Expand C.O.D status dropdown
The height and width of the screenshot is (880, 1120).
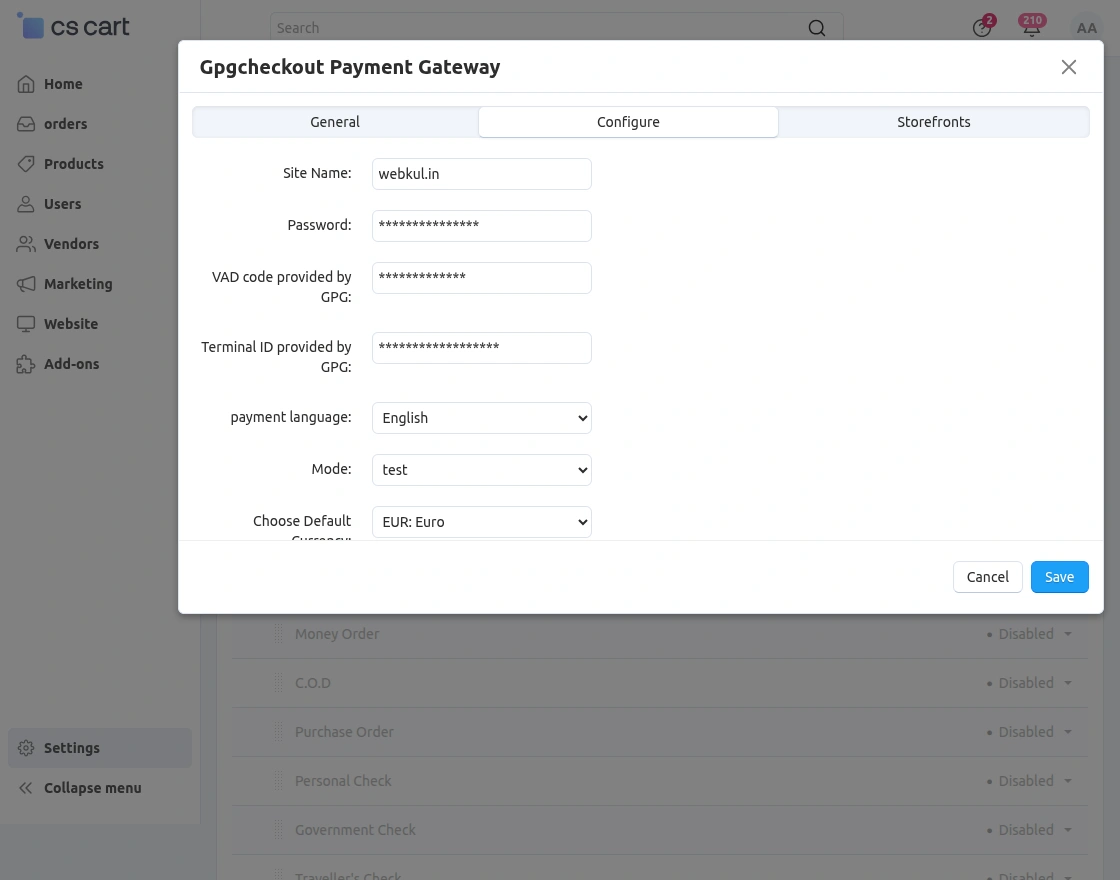[1029, 683]
